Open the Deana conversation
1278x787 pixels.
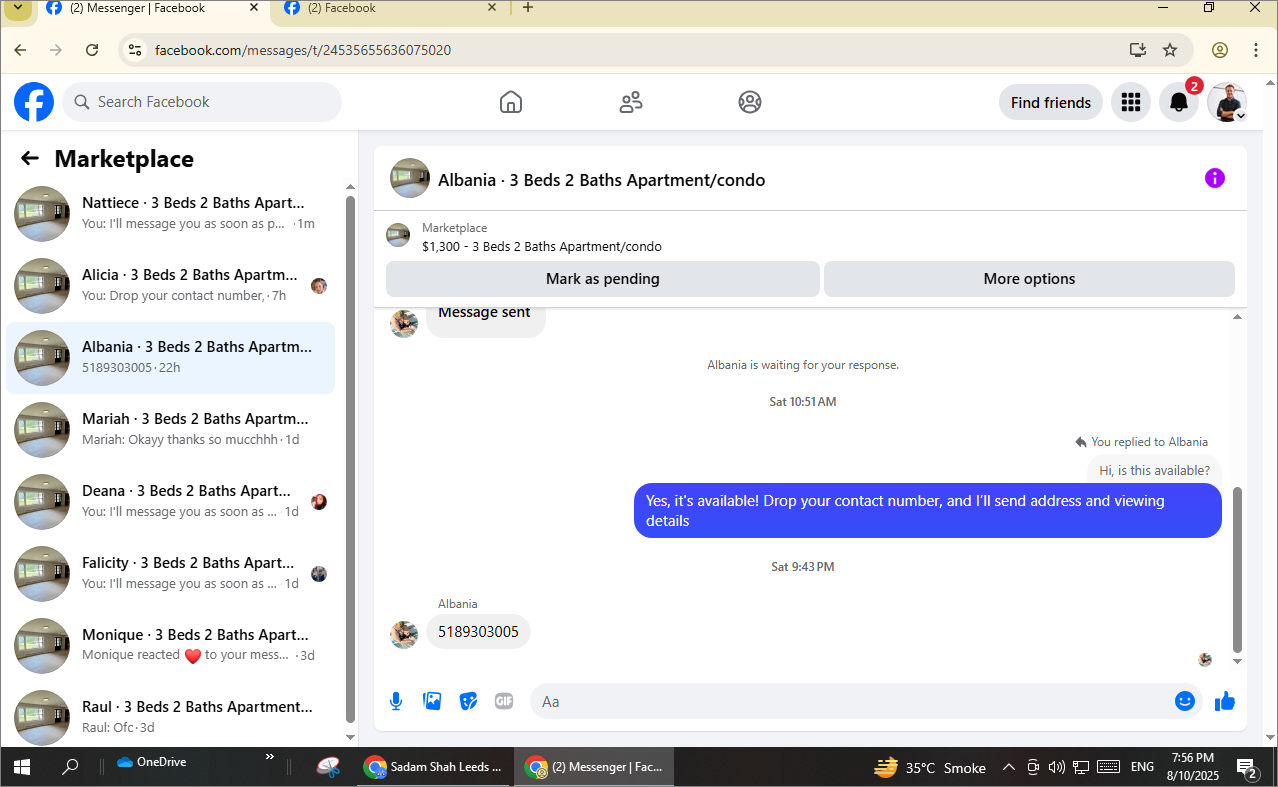[x=171, y=502]
